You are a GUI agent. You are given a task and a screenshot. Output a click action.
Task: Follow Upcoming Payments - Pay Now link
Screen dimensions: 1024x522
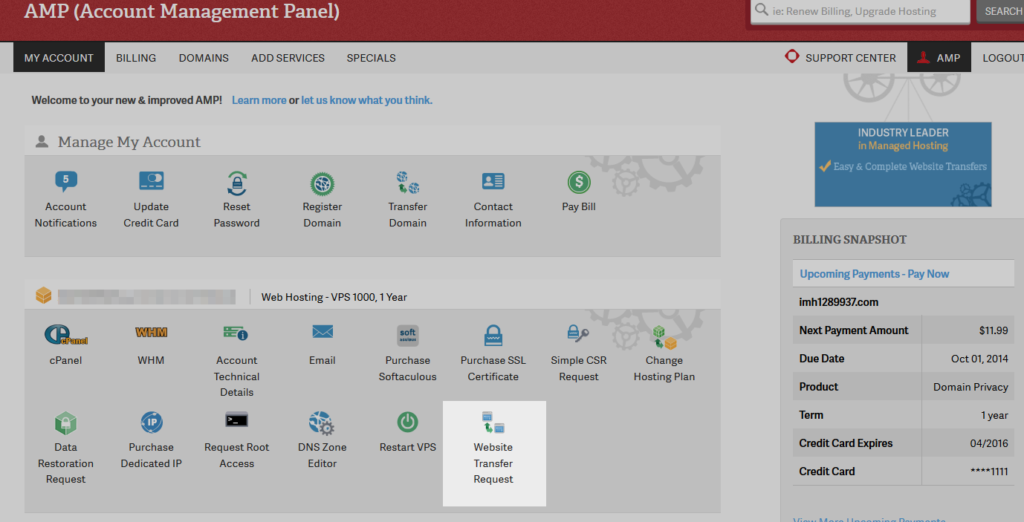pyautogui.click(x=875, y=274)
